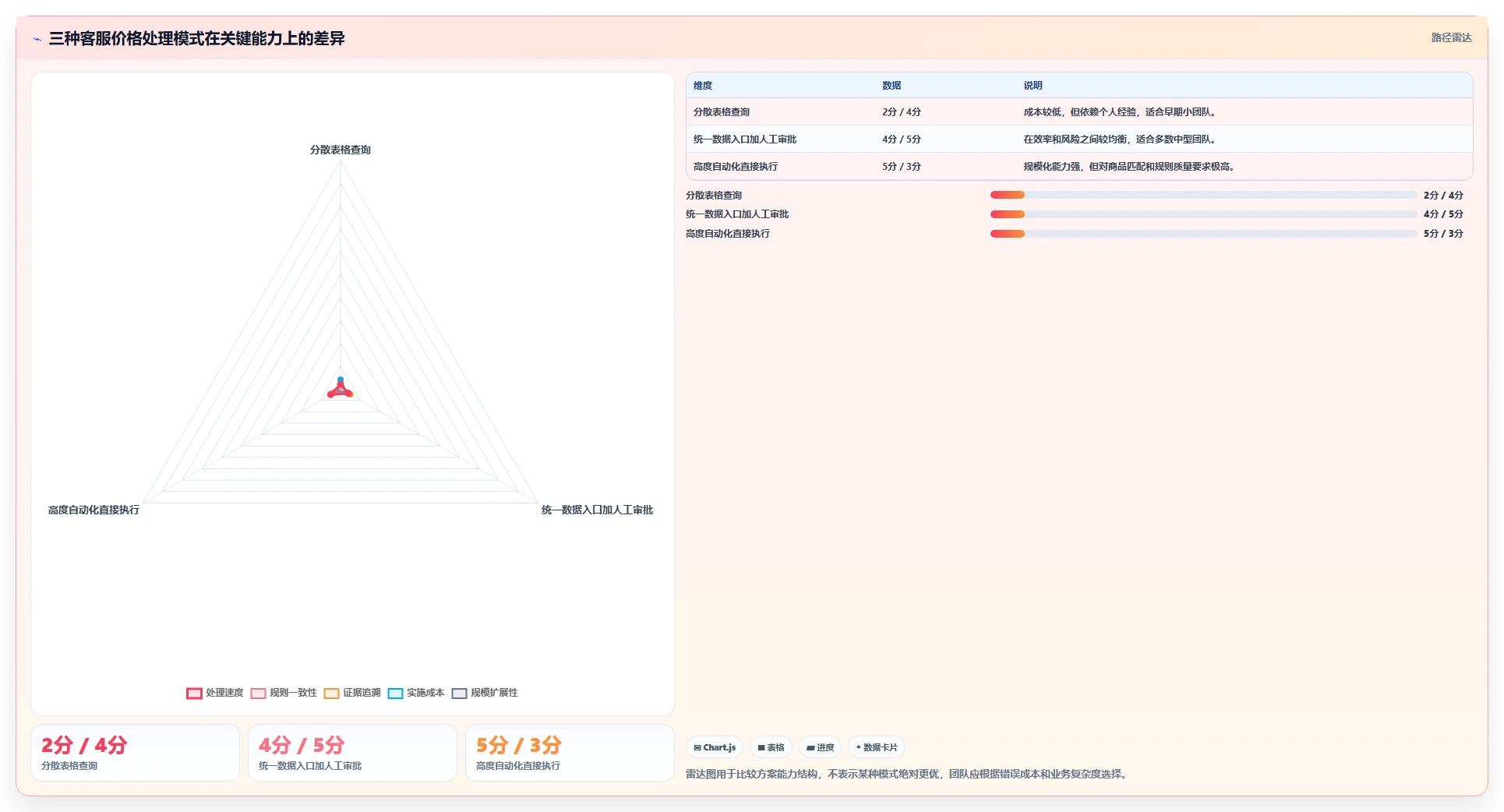Click the 2分 / 4分 progress value
The image size is (1504, 812).
tap(1443, 196)
